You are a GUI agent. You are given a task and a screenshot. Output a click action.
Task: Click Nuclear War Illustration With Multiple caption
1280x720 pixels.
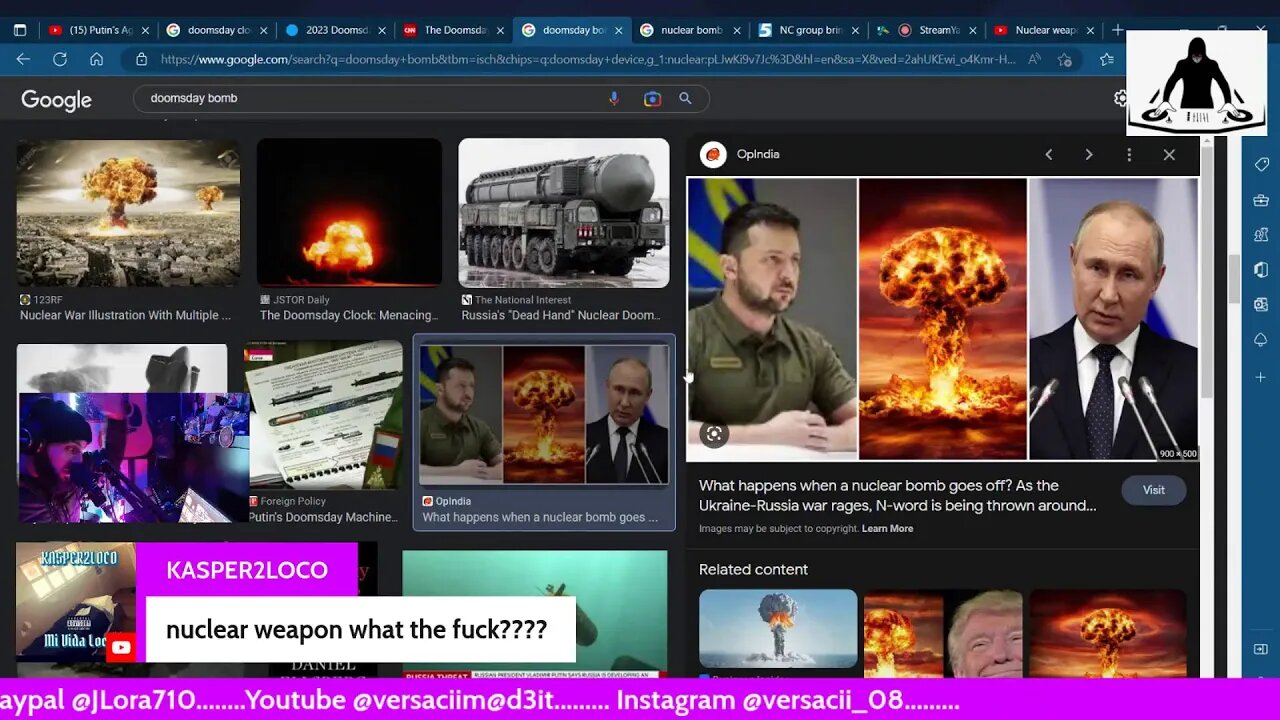125,315
